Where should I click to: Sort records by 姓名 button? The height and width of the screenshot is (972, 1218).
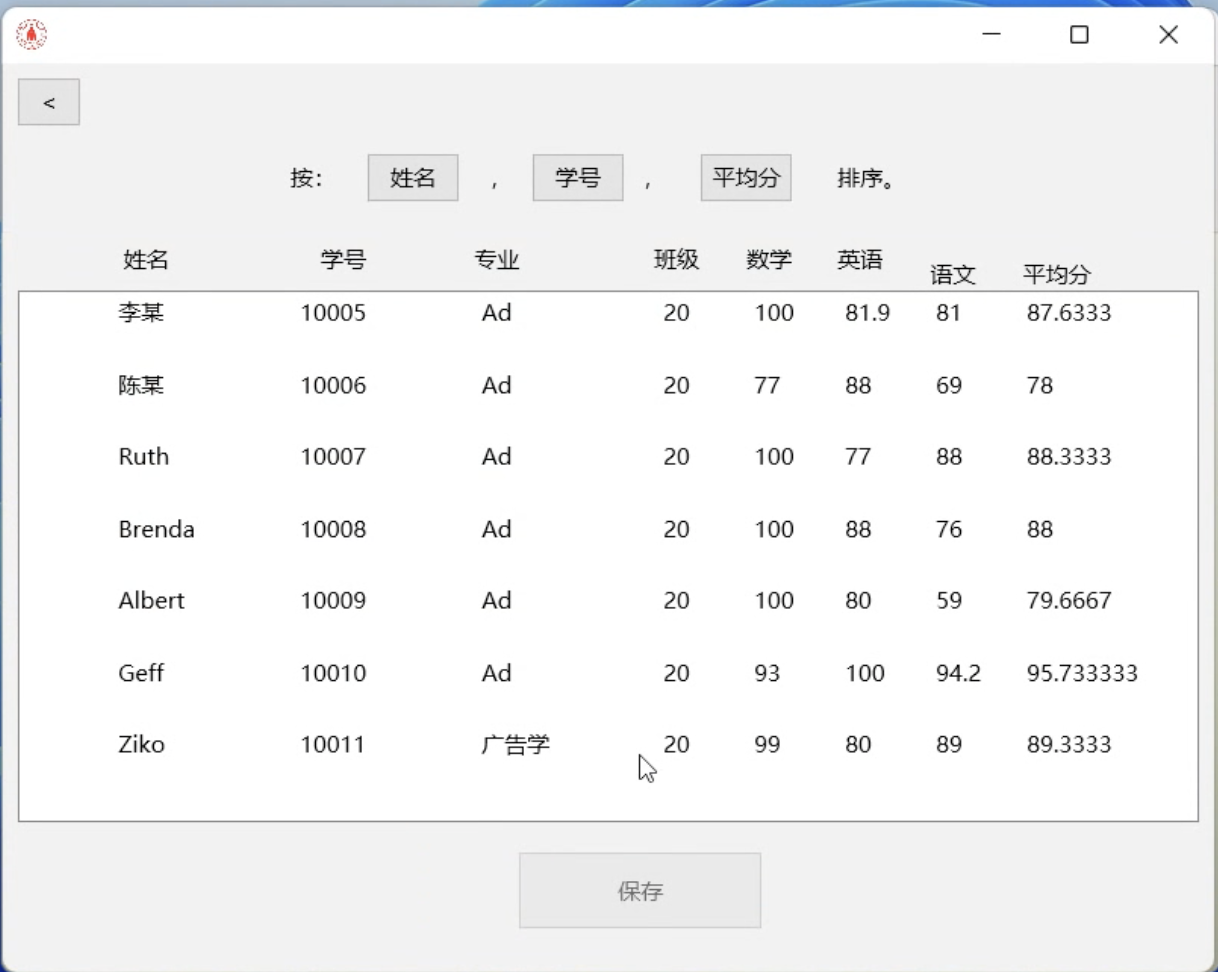(413, 178)
